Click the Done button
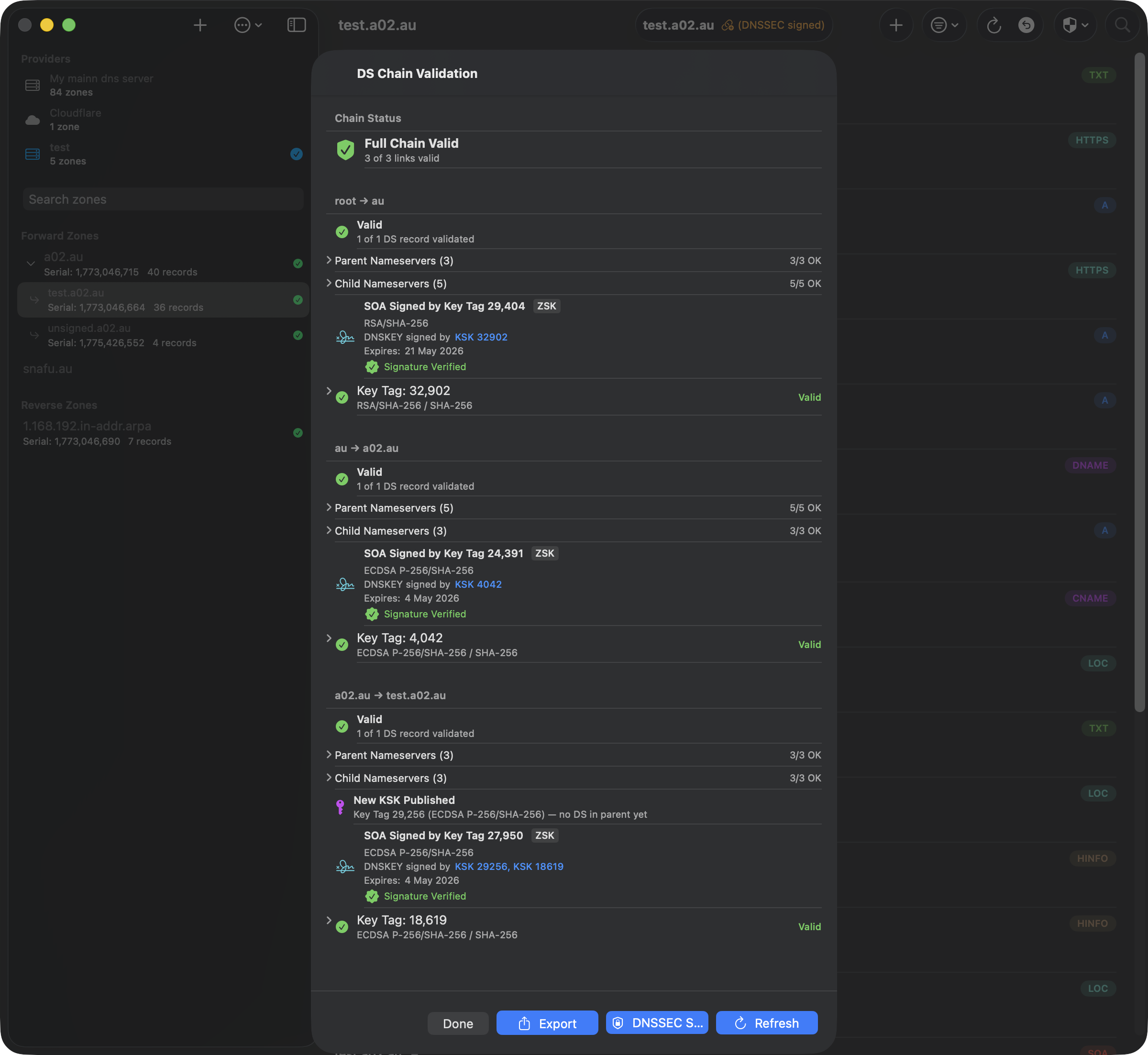The image size is (1148, 1055). (458, 1023)
